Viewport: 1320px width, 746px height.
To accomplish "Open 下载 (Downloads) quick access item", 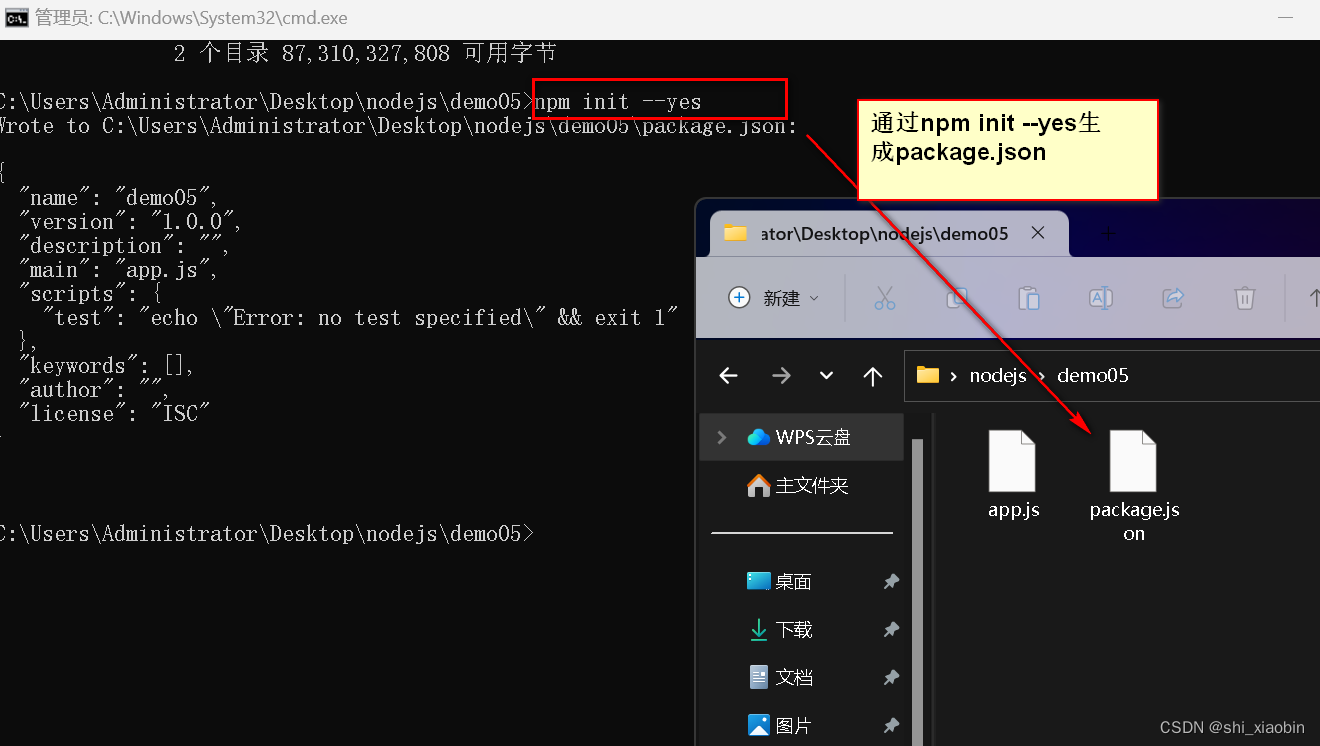I will 781,629.
